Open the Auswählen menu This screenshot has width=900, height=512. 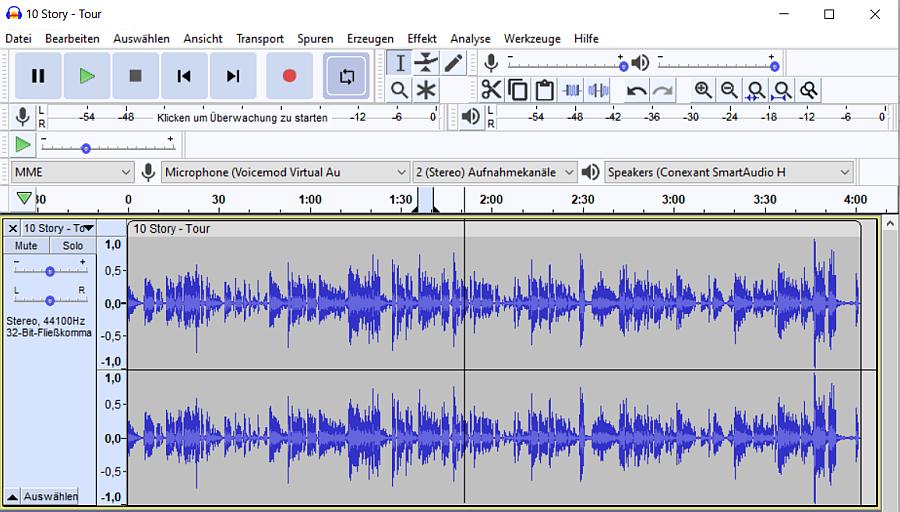tap(141, 38)
